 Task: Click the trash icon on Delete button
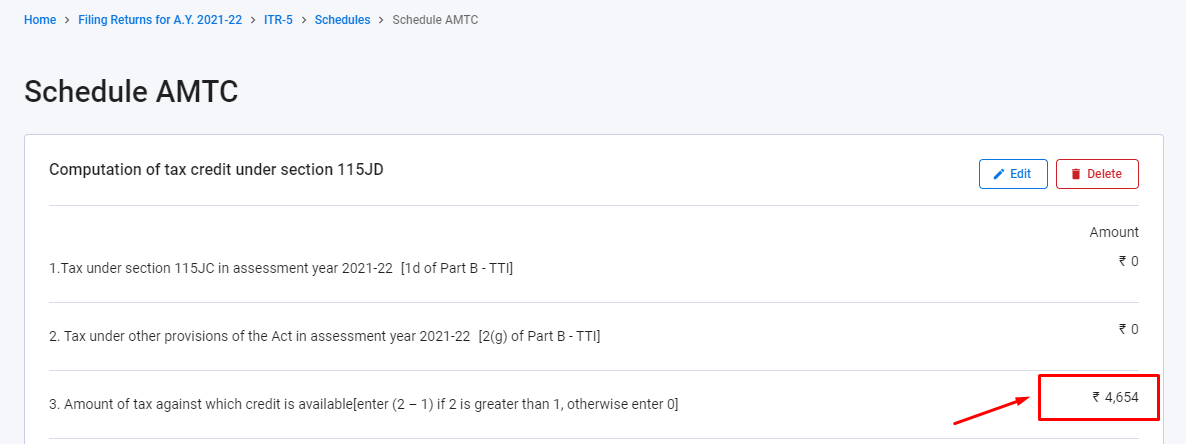point(1076,174)
